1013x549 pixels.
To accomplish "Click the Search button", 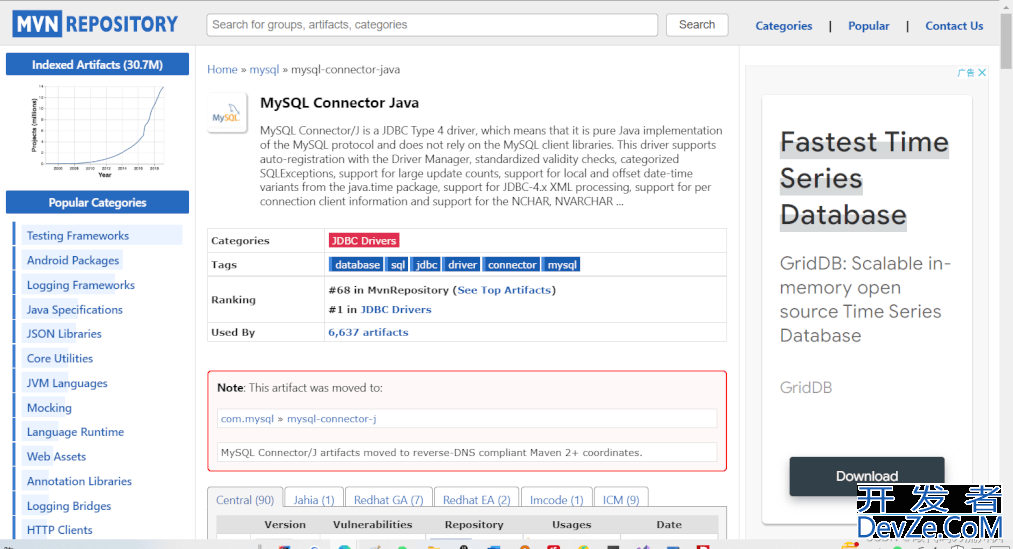I will (x=696, y=25).
